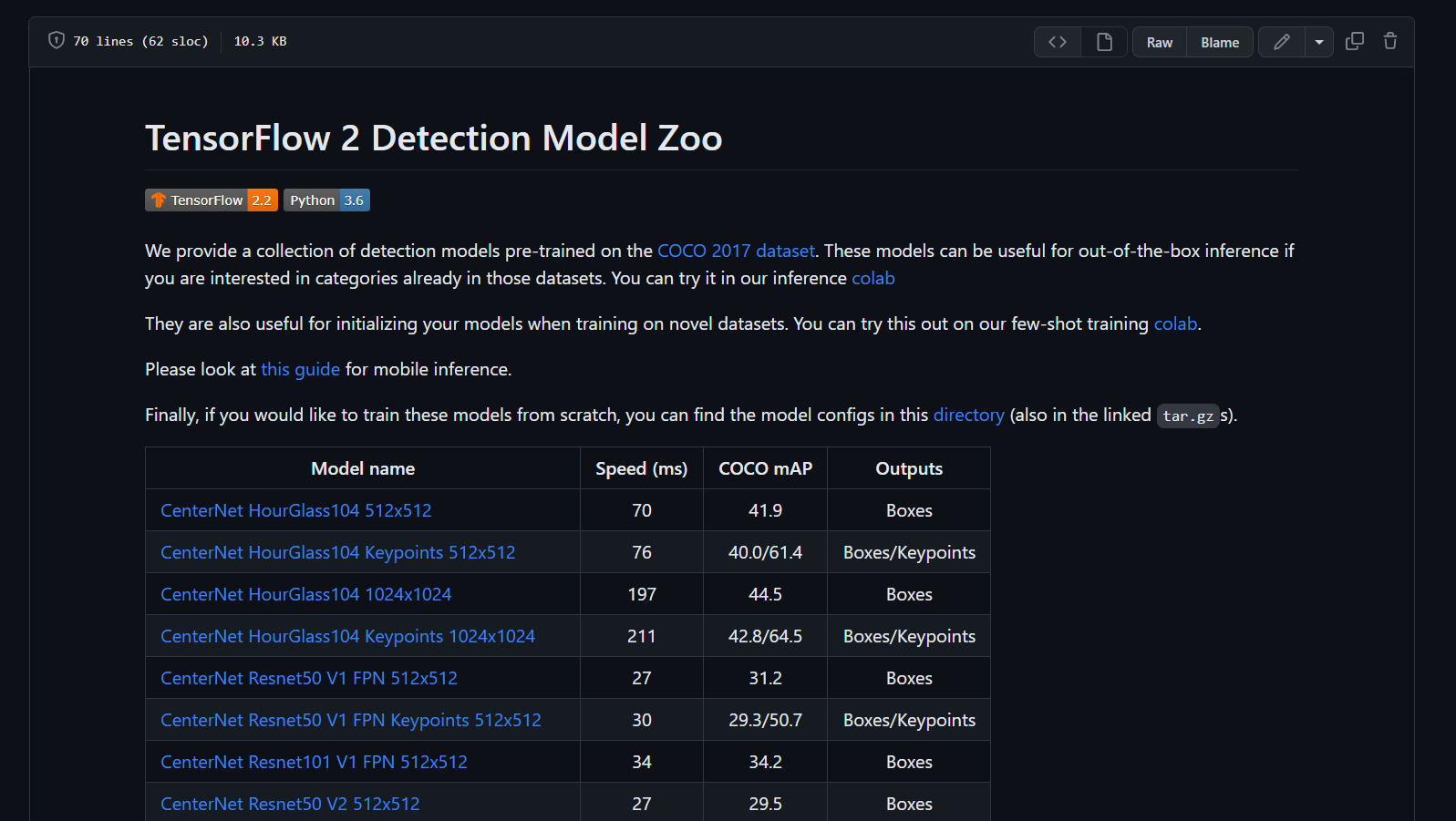
Task: Select the speed value 197
Action: [642, 594]
